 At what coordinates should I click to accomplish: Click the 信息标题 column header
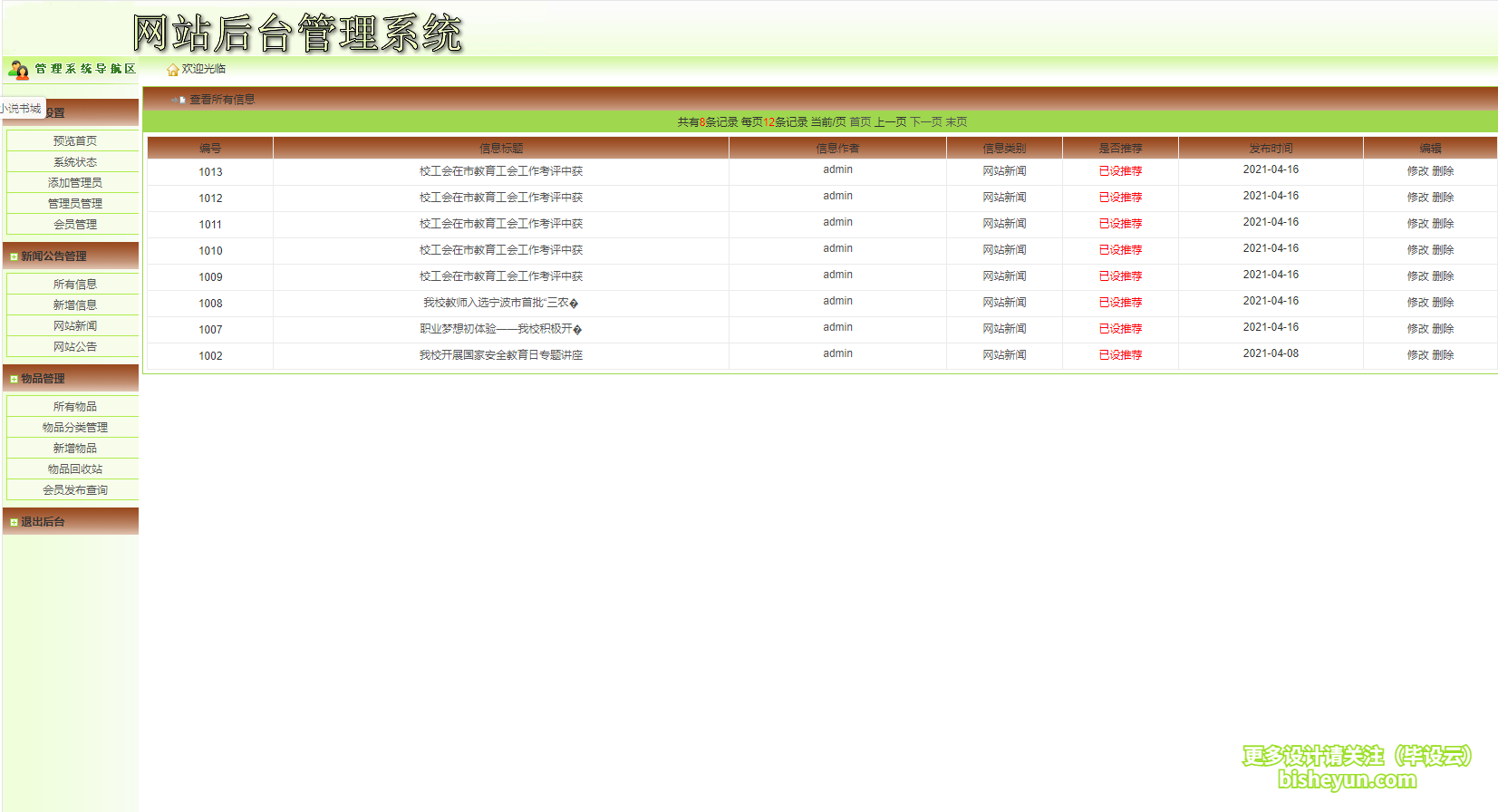[x=501, y=148]
